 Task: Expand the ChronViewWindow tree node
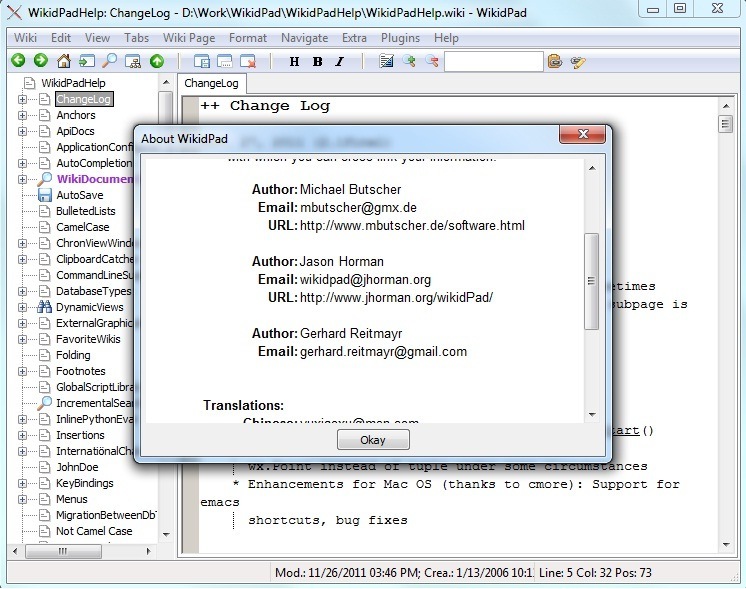coord(22,243)
